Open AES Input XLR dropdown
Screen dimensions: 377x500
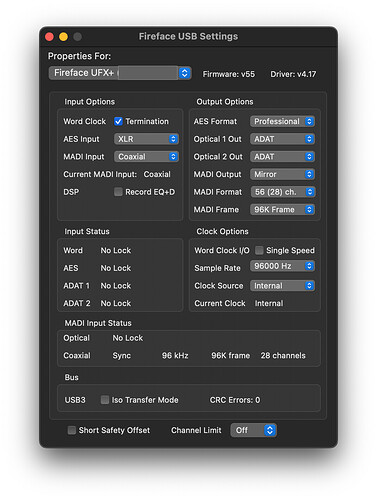coord(146,139)
